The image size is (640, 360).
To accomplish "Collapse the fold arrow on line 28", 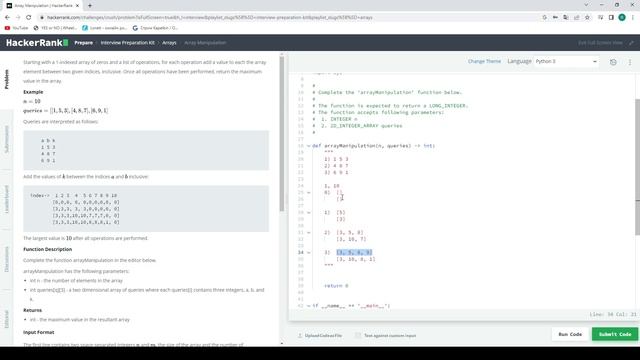I will (x=309, y=212).
